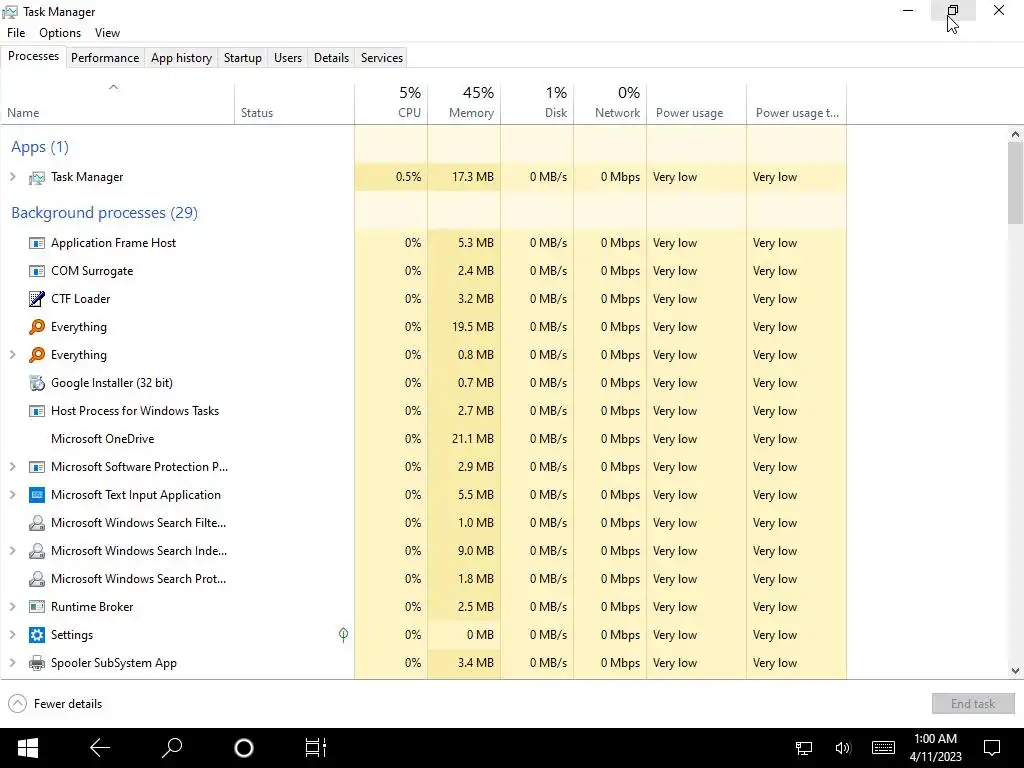Click the vertical scrollbar thumb

[1015, 183]
